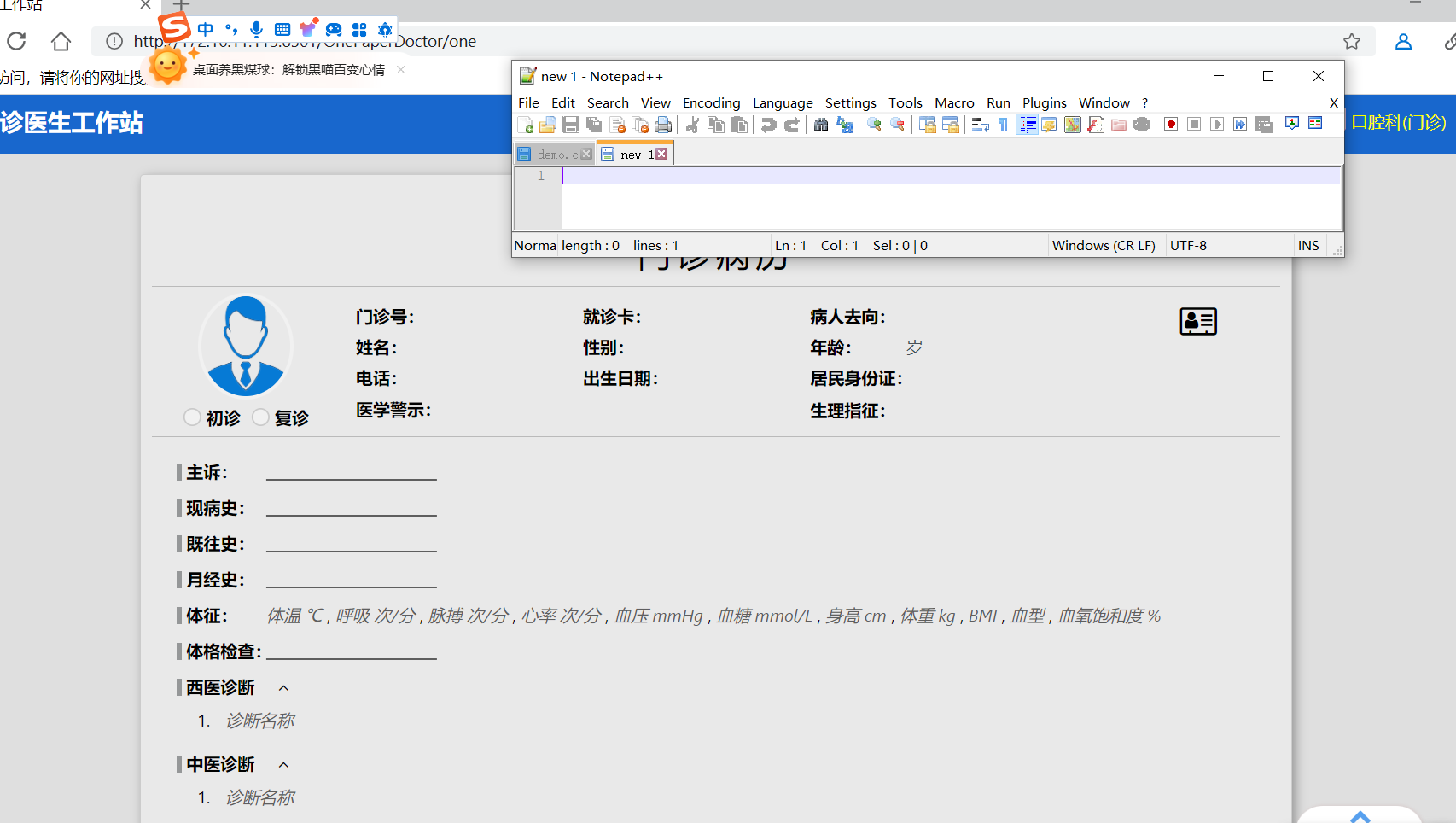The image size is (1456, 823).
Task: Open the Plugins menu in Notepad++
Action: pos(1044,102)
